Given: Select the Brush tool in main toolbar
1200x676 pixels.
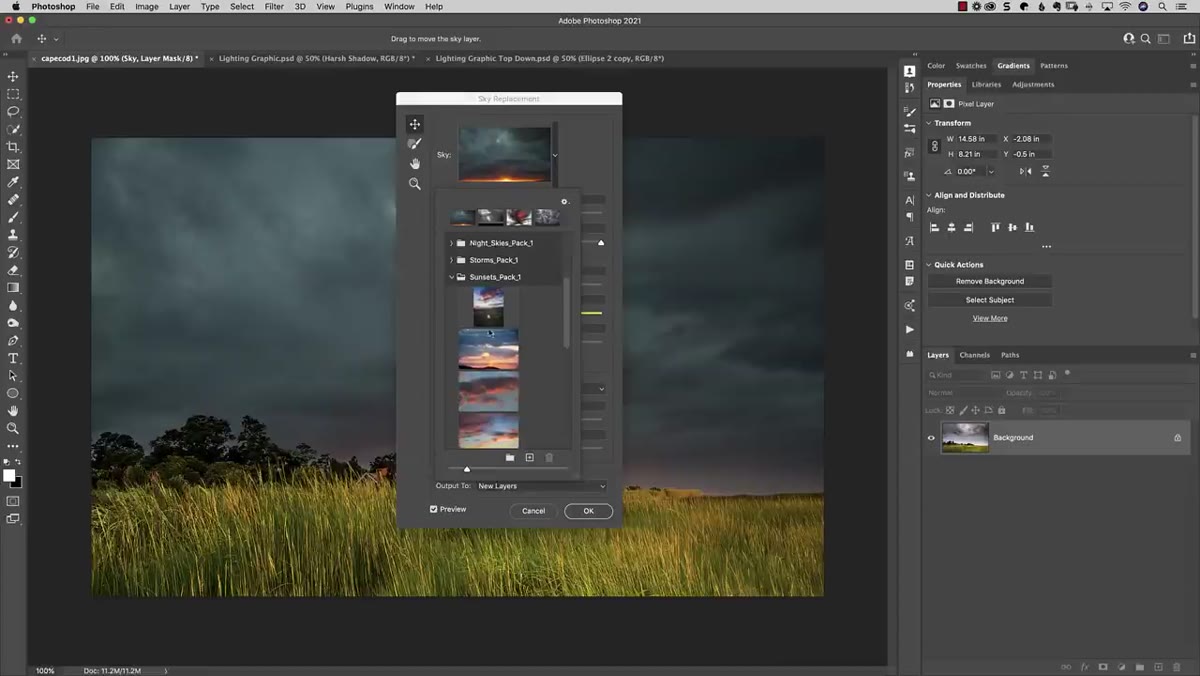Looking at the screenshot, I should tap(13, 217).
